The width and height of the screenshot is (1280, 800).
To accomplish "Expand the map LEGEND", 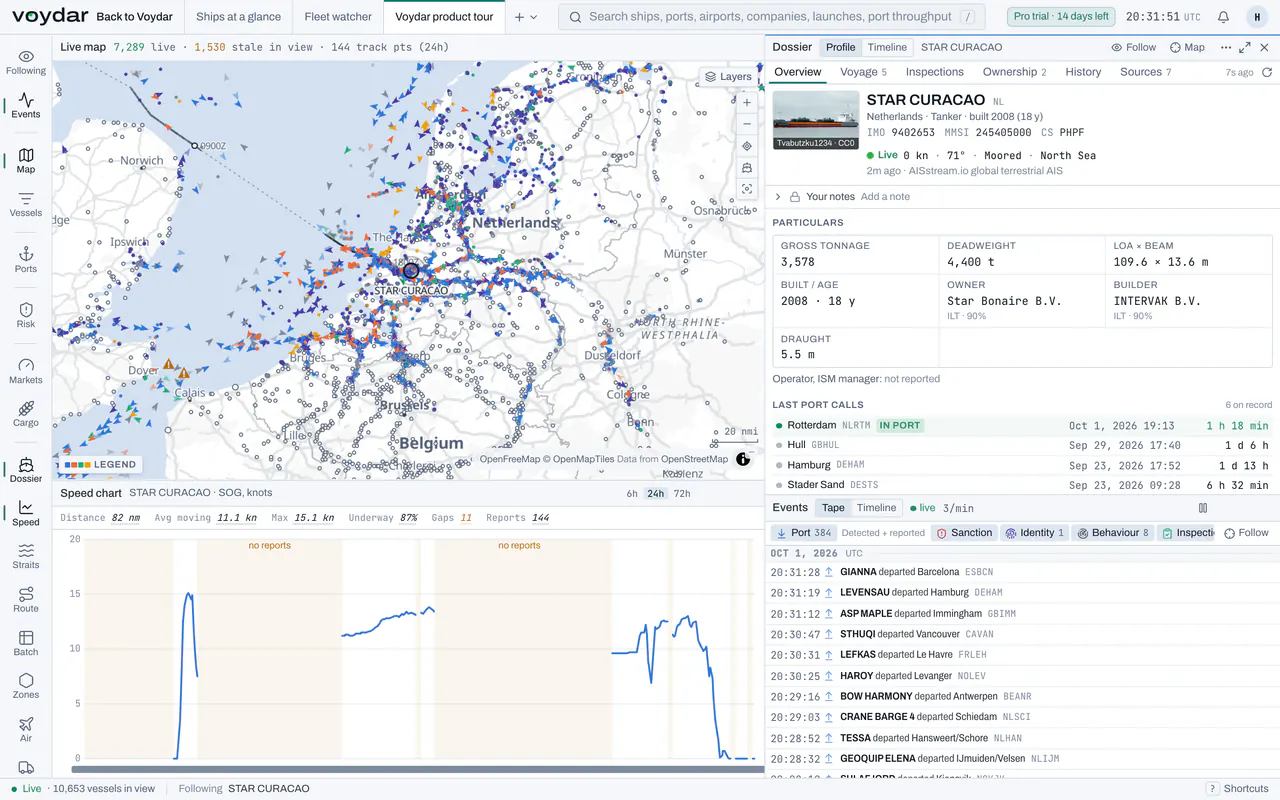I will (100, 465).
